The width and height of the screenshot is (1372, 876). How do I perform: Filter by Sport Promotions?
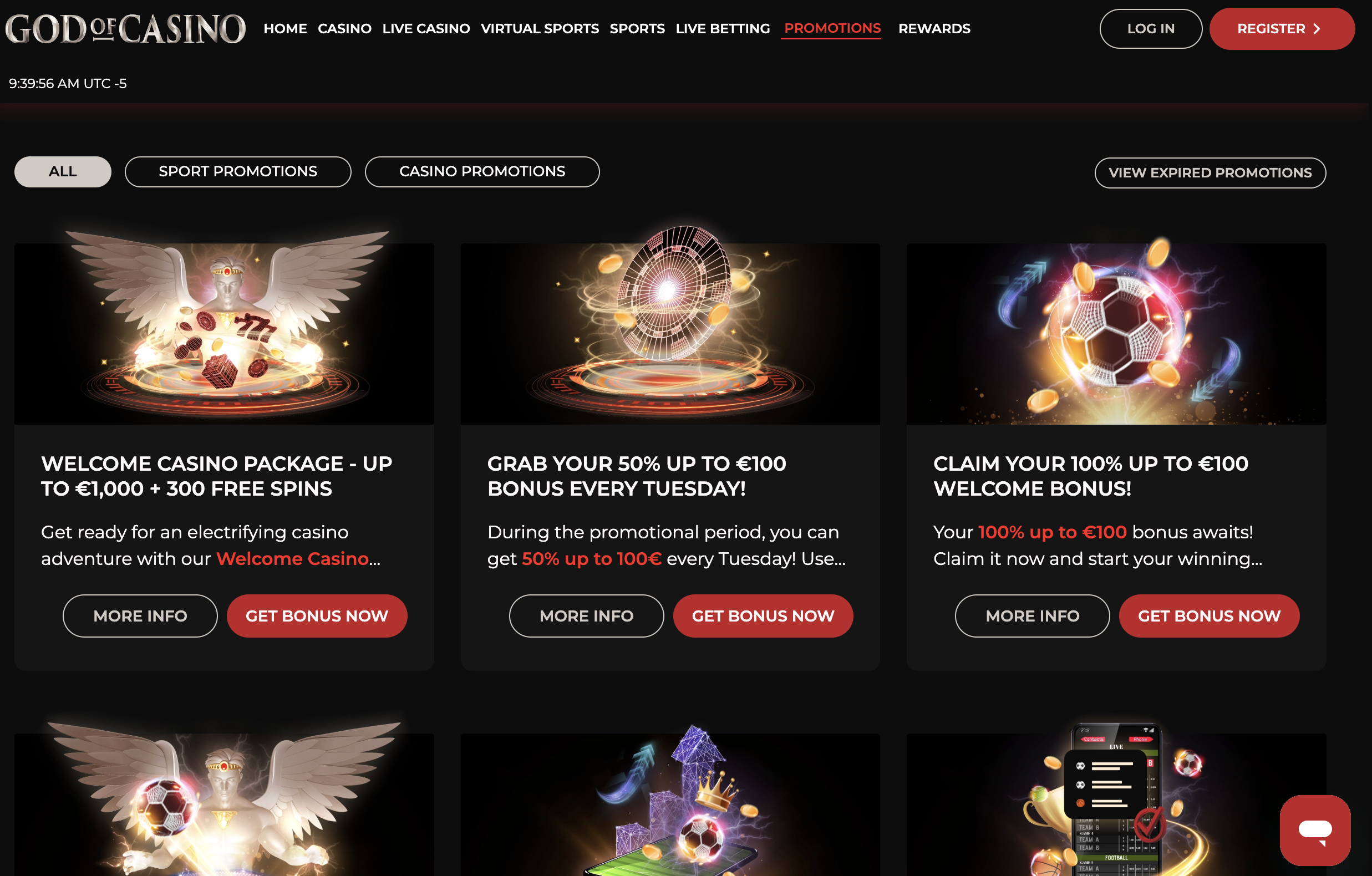pos(237,171)
